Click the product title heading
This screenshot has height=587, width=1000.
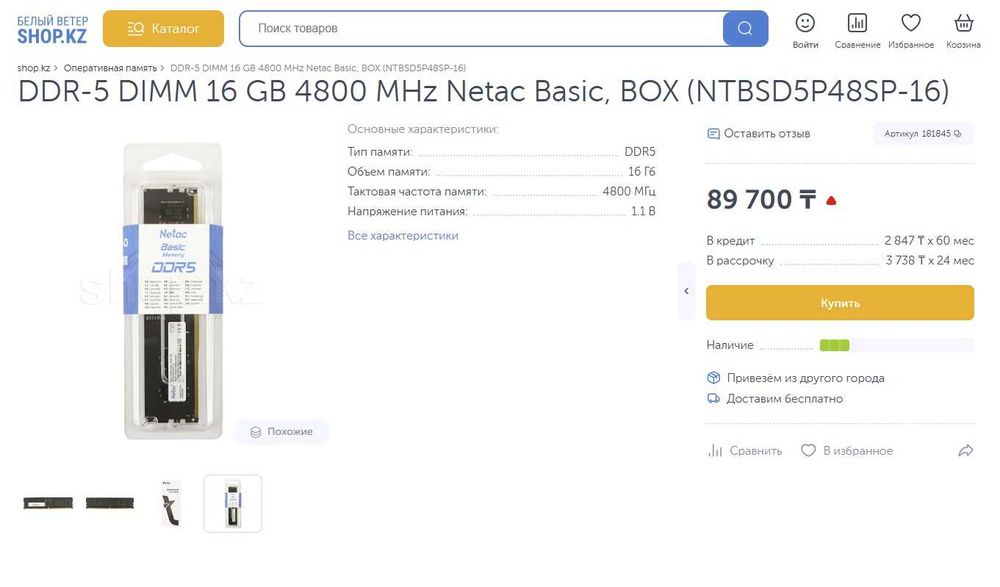click(x=483, y=92)
